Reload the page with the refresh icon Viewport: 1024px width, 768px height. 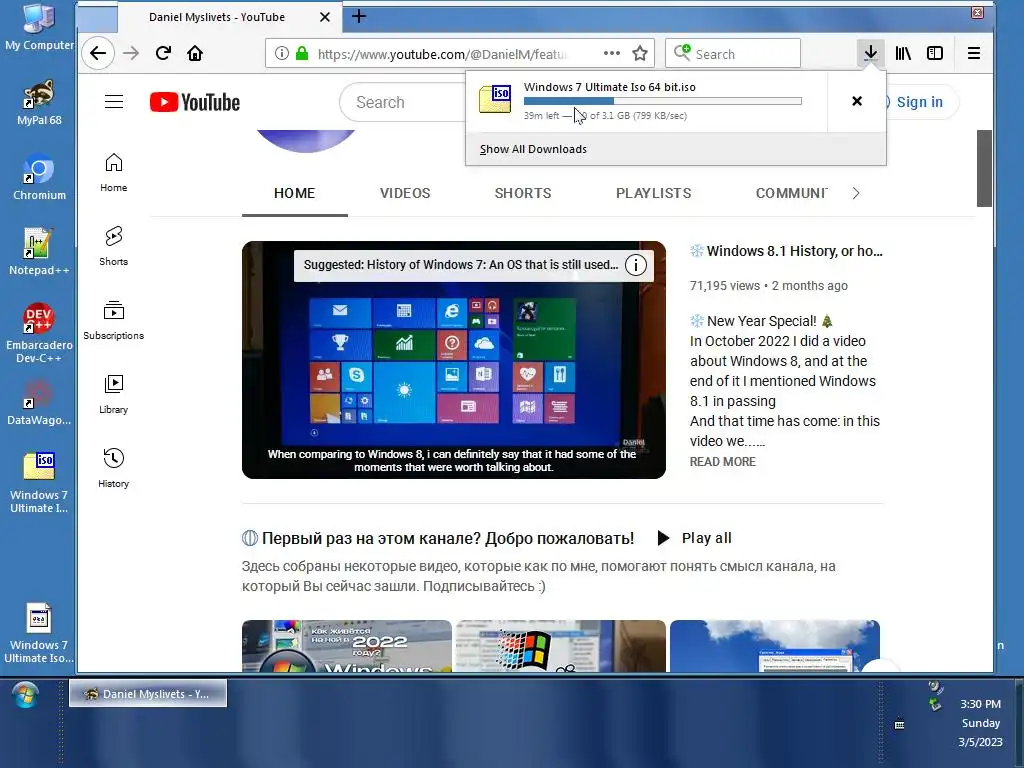[163, 54]
